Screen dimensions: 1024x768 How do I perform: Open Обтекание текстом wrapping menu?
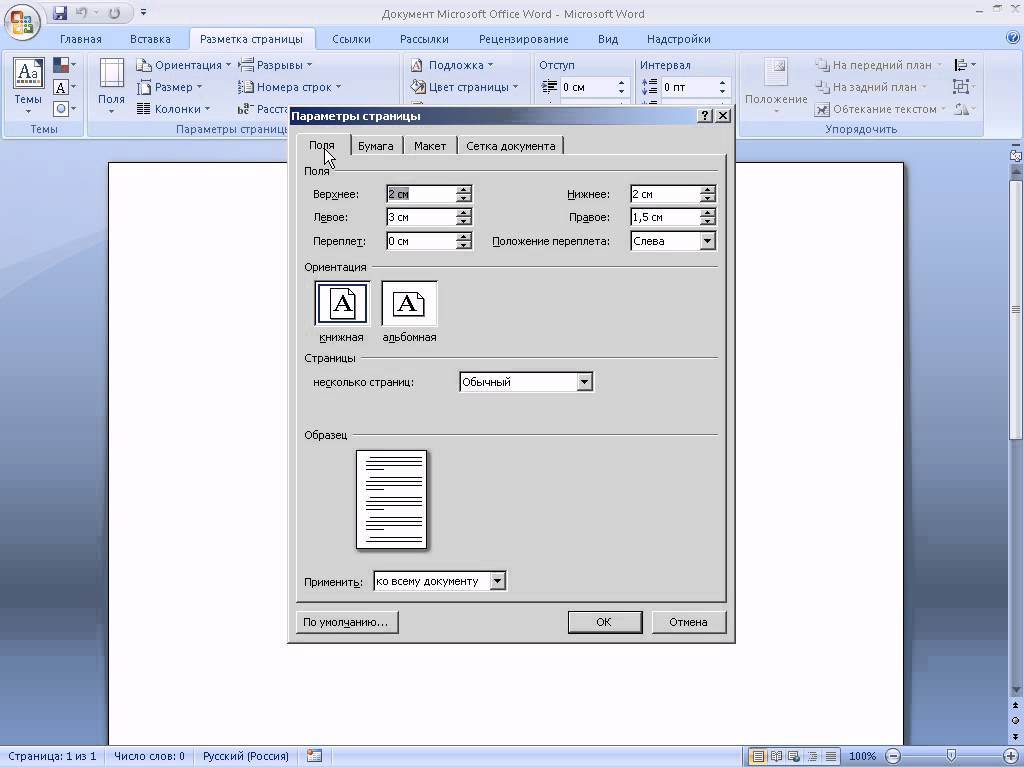880,109
